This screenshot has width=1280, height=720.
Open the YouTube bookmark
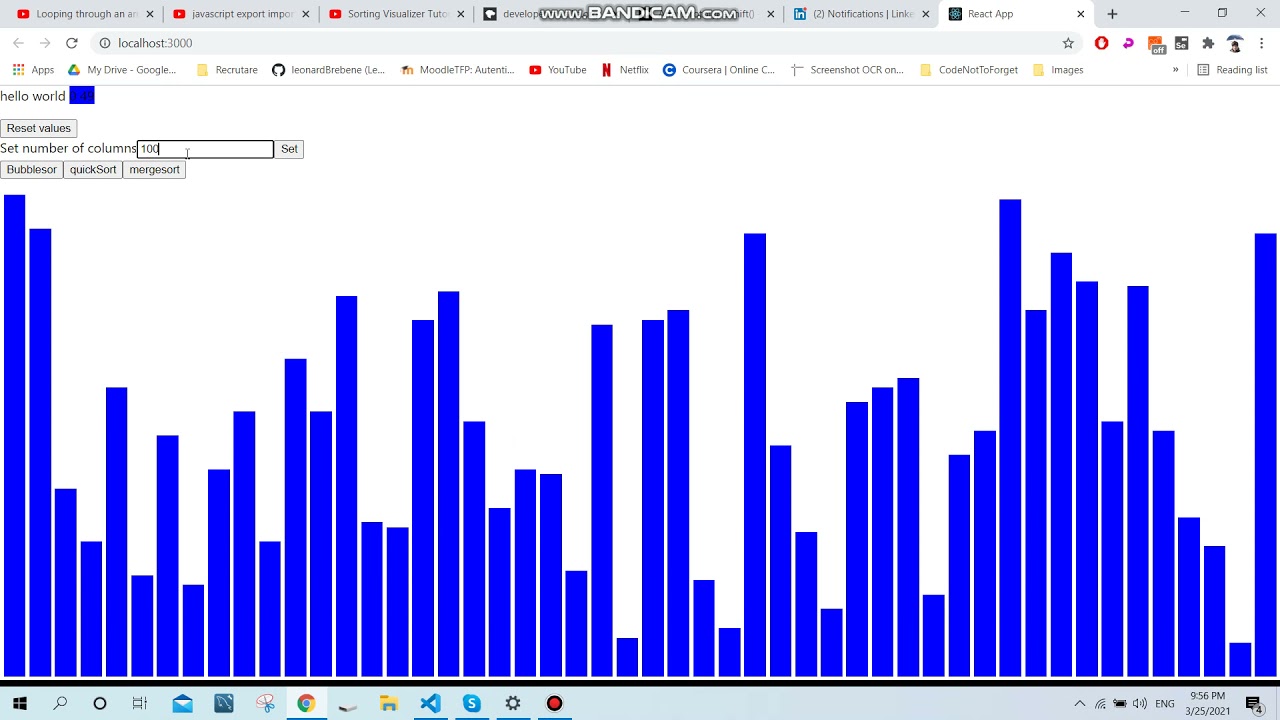tap(557, 70)
